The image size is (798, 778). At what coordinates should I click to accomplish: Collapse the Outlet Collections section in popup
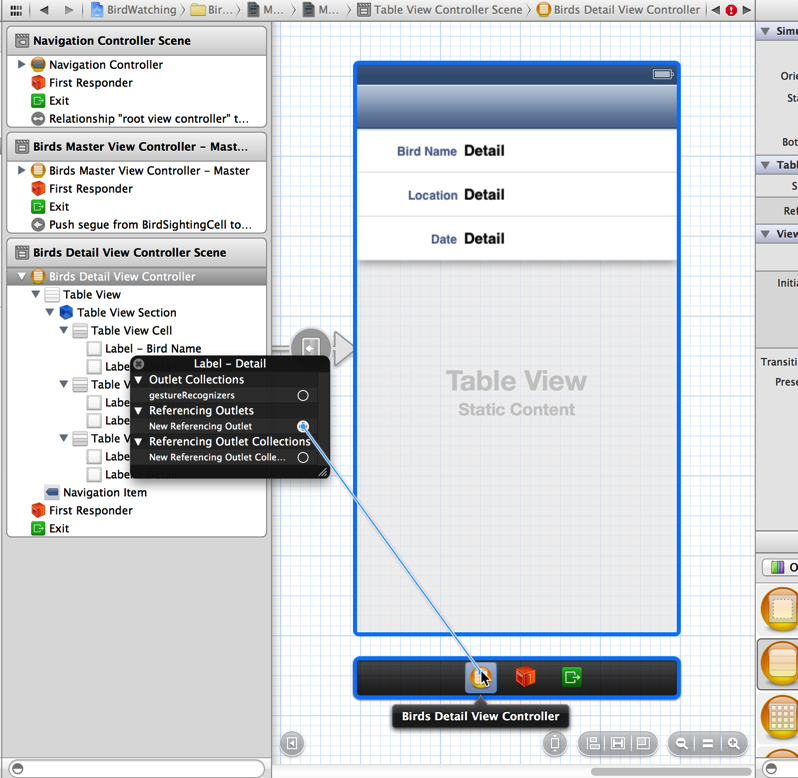pos(139,380)
